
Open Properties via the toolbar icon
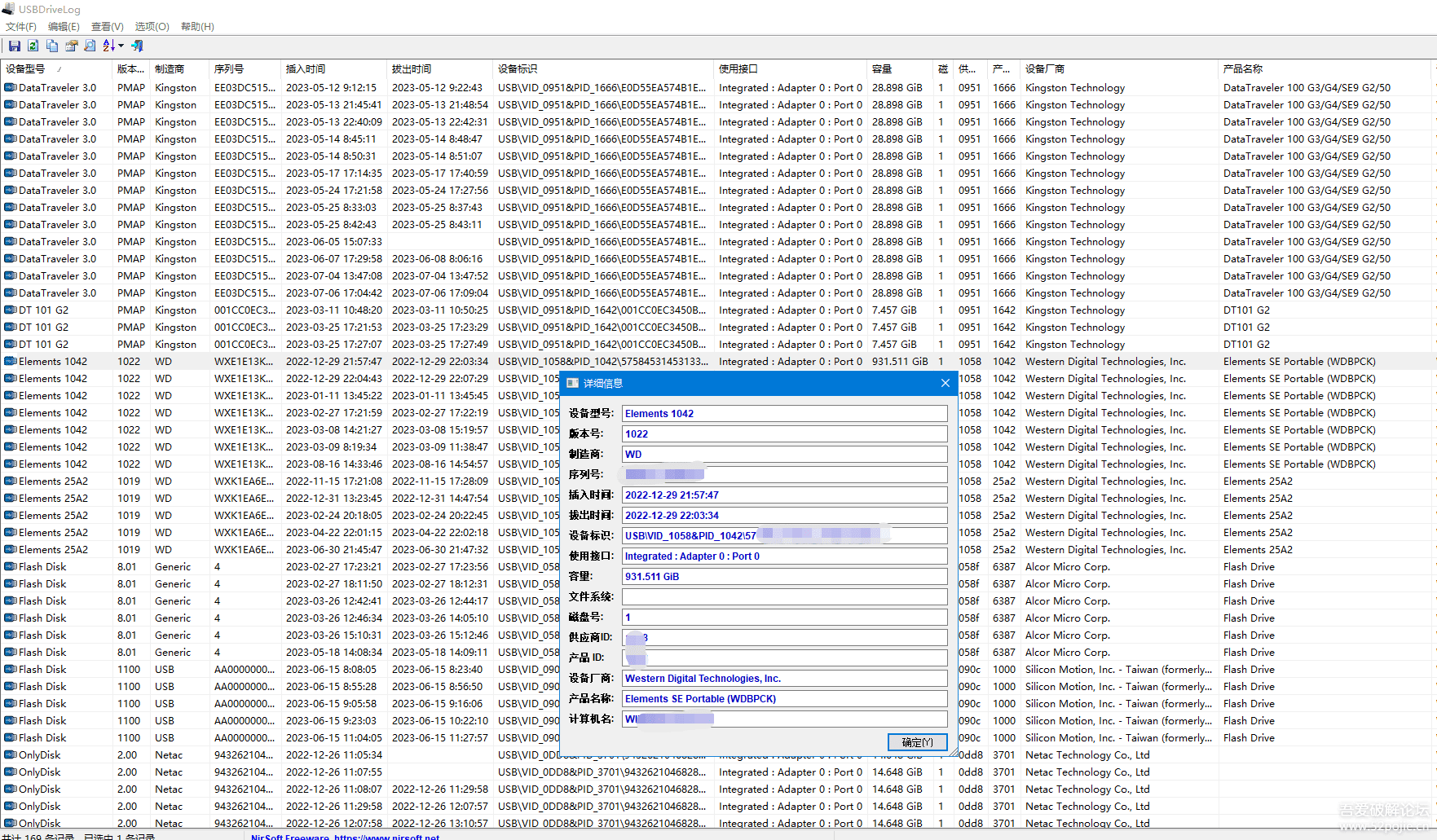tap(71, 46)
